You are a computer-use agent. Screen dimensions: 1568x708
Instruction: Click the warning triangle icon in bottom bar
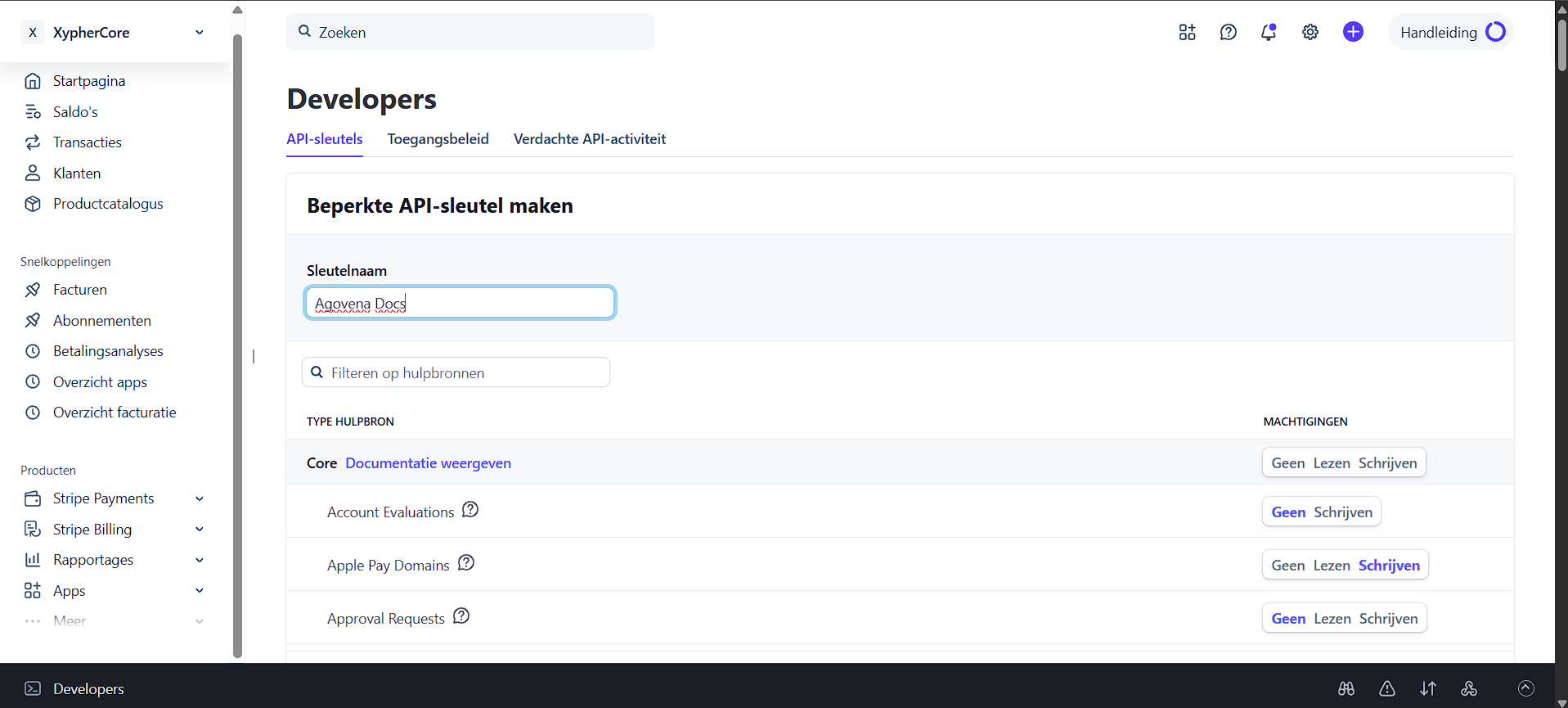point(1387,688)
